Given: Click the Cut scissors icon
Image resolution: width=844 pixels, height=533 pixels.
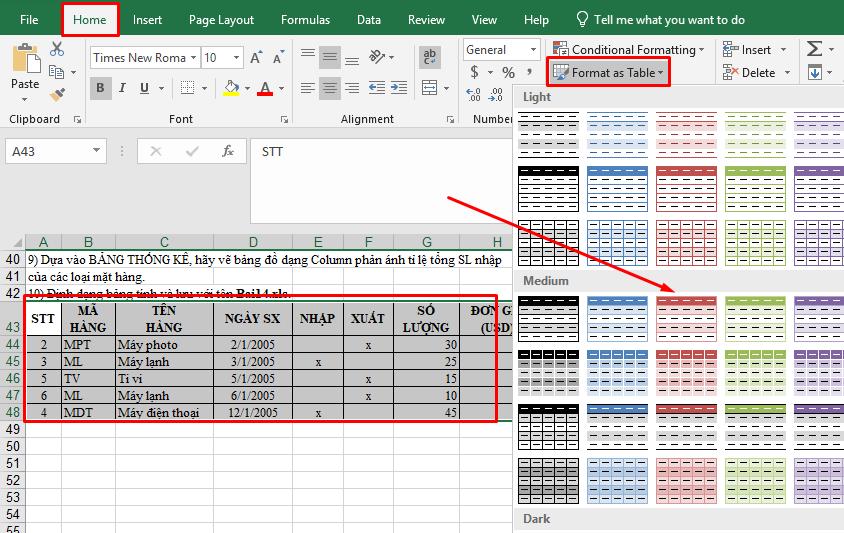Looking at the screenshot, I should tap(57, 49).
